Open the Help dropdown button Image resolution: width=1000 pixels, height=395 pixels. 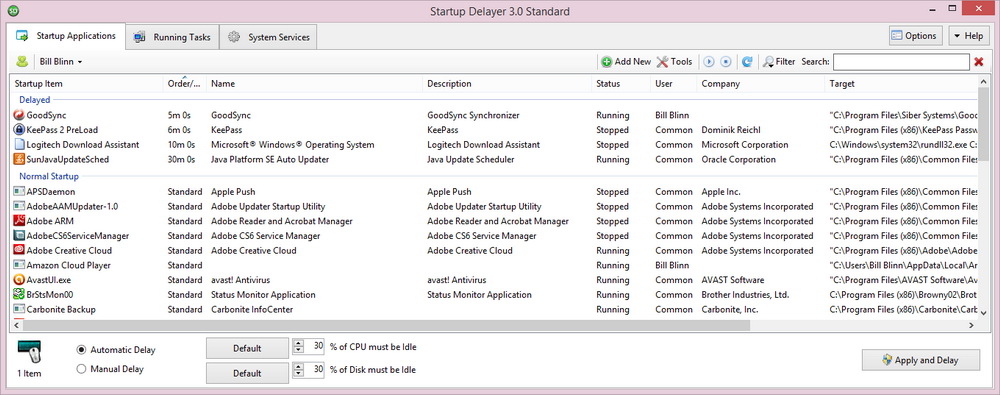tap(969, 36)
